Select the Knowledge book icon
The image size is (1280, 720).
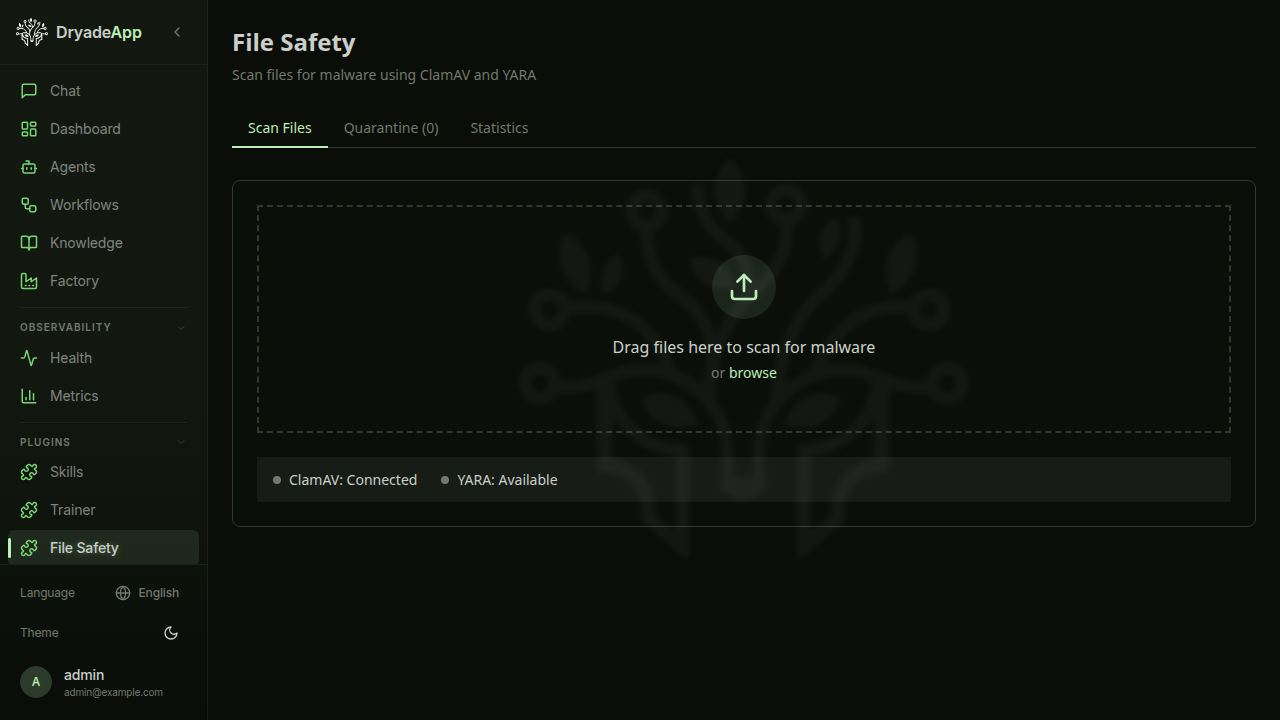30,243
